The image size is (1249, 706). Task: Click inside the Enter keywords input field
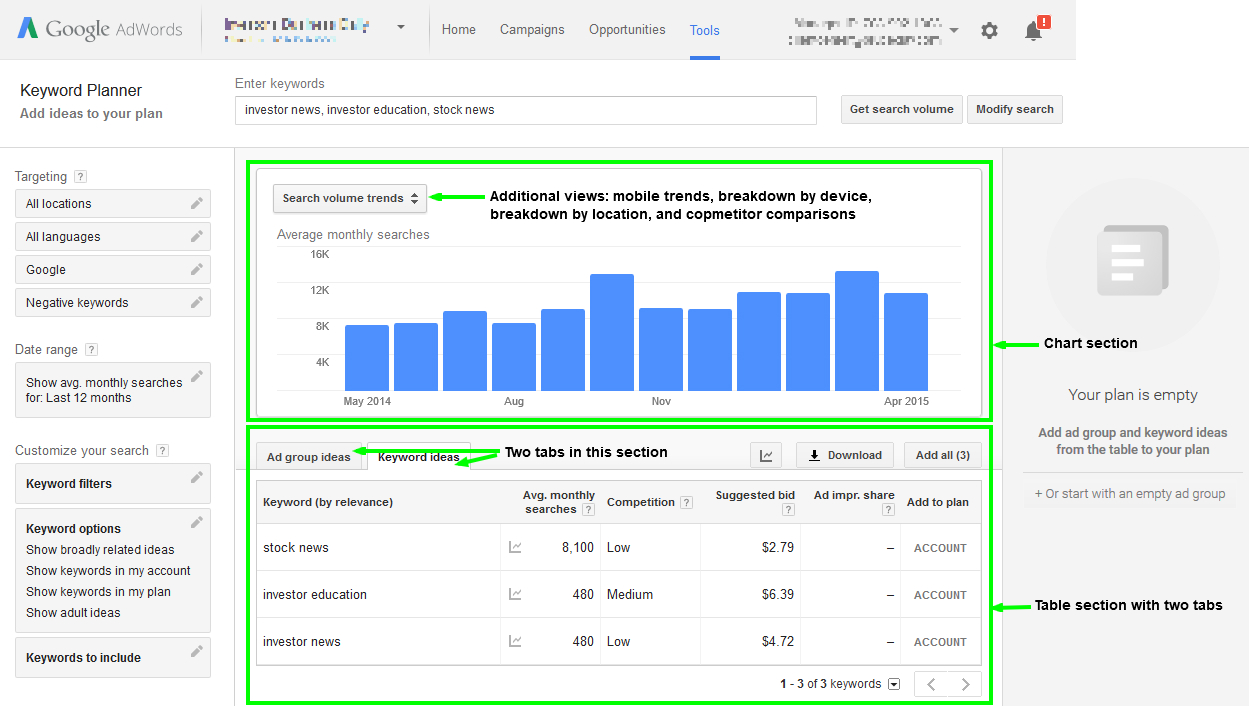coord(525,109)
